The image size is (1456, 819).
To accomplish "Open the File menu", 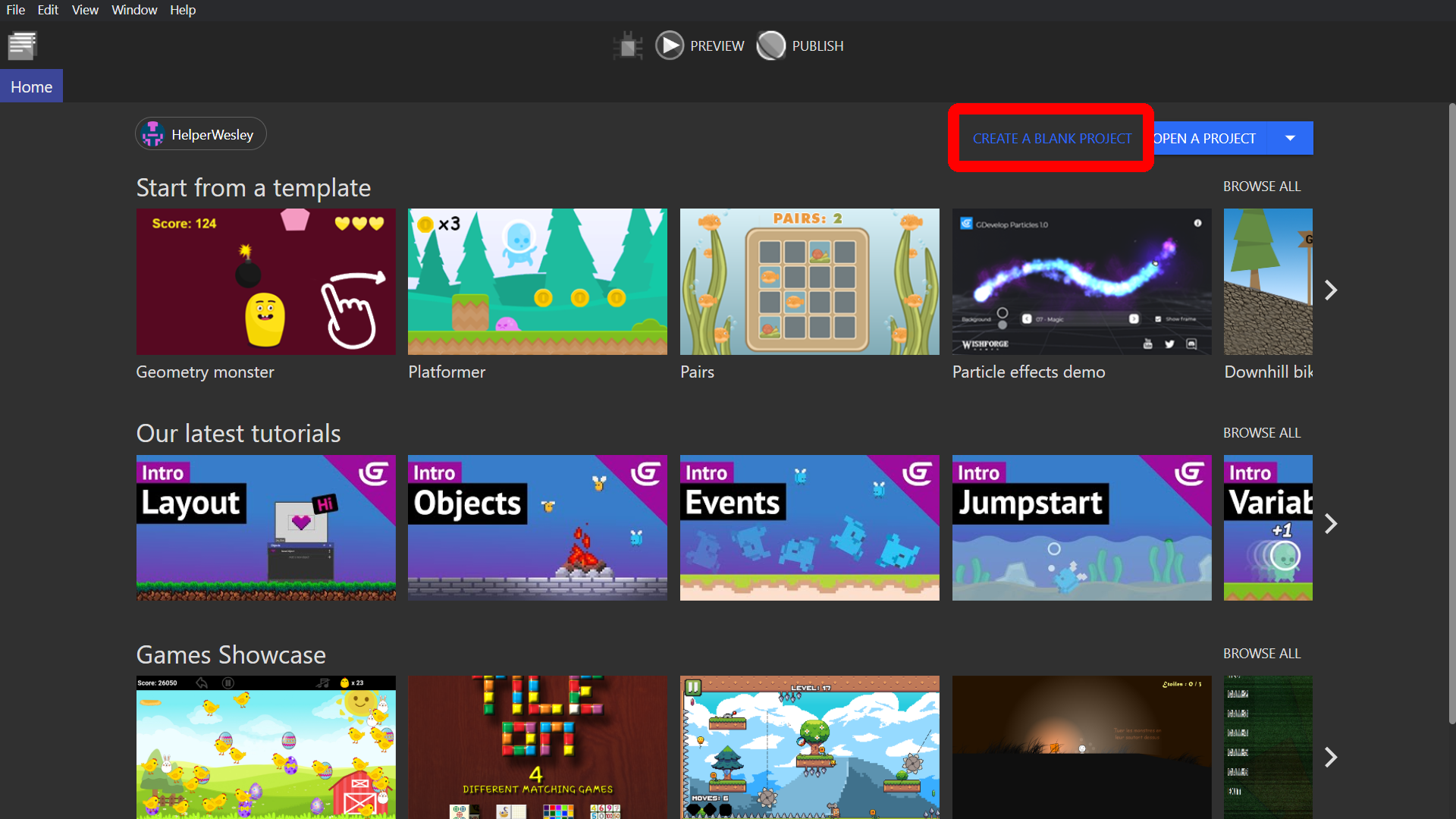I will [15, 10].
